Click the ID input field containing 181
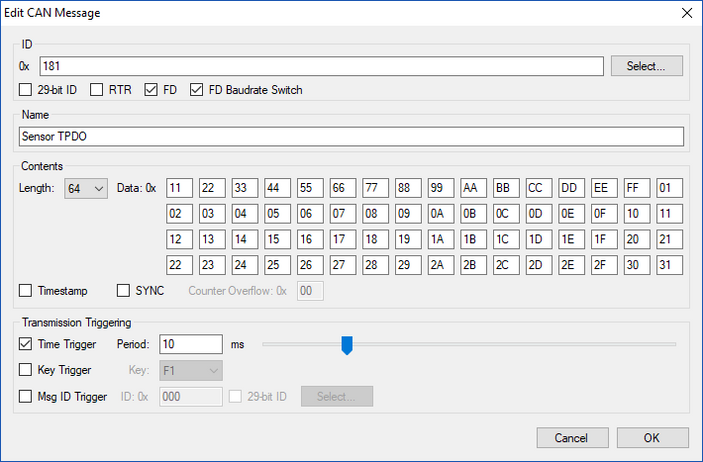703x462 pixels. pyautogui.click(x=321, y=66)
